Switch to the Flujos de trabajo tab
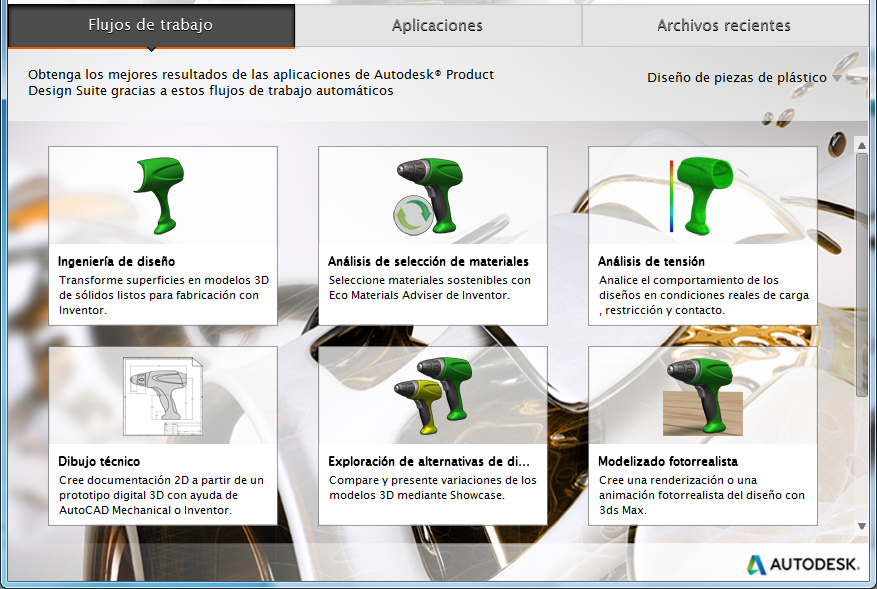This screenshot has width=877, height=589. (151, 26)
